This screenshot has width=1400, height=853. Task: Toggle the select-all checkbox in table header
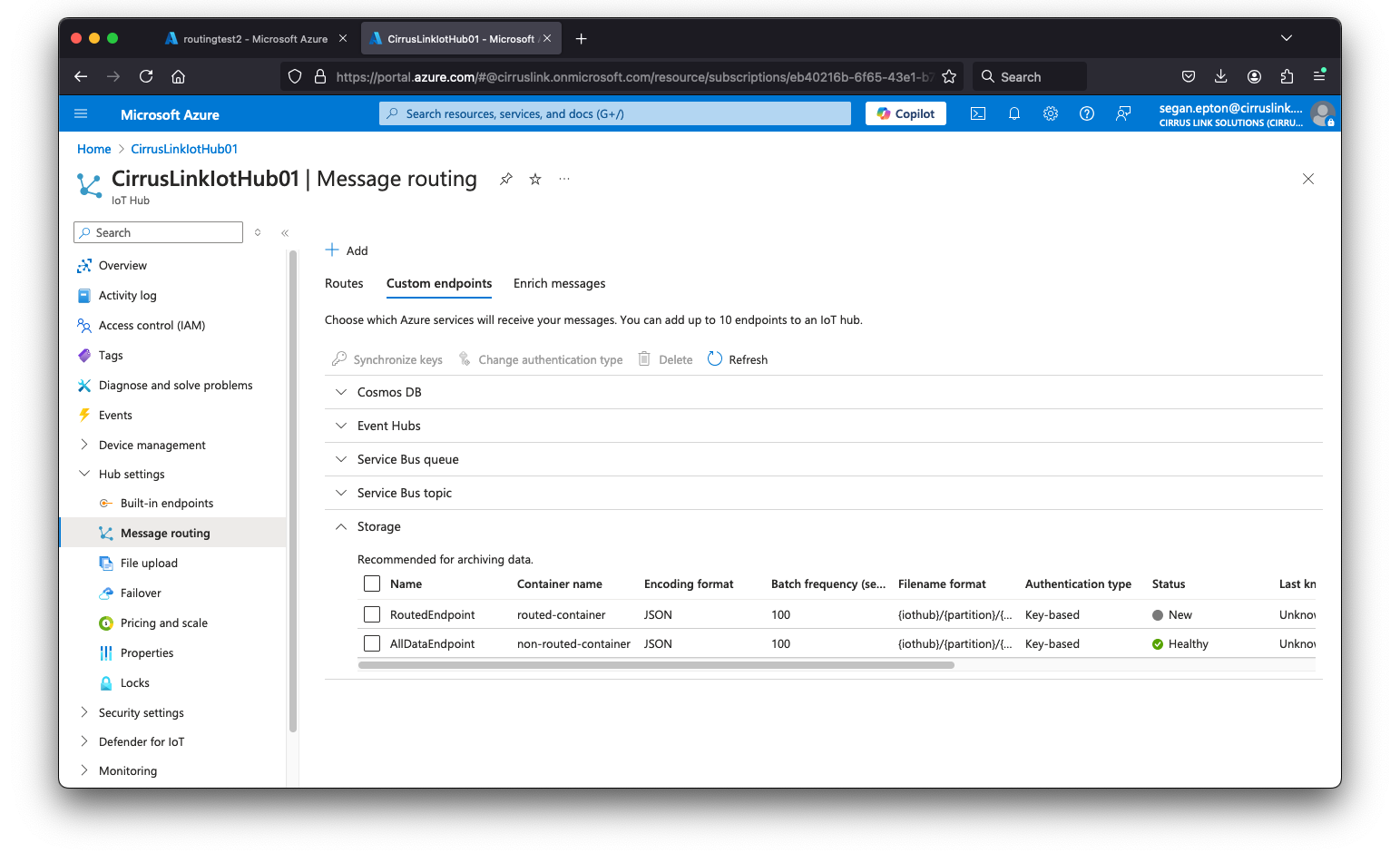tap(372, 583)
